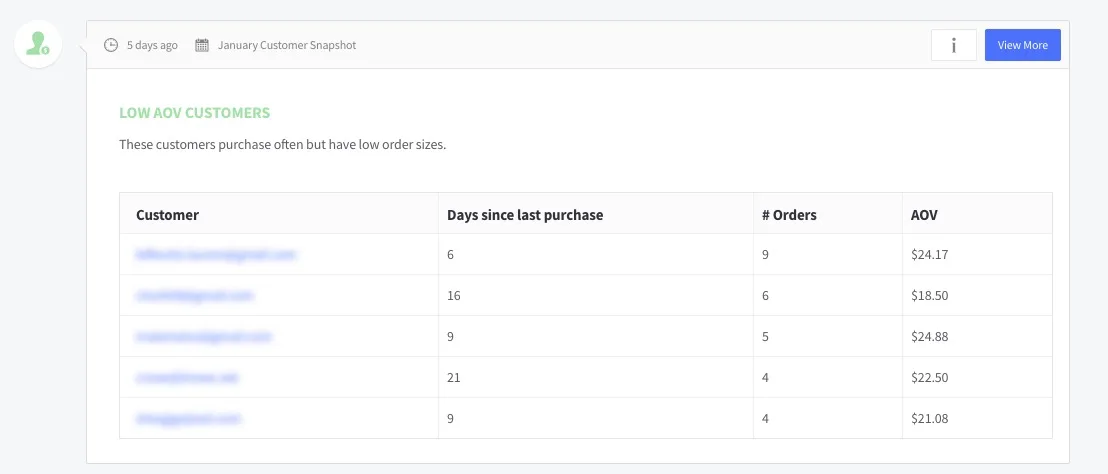
Task: Open customer email link with $21.08 AOV
Action: click(189, 419)
